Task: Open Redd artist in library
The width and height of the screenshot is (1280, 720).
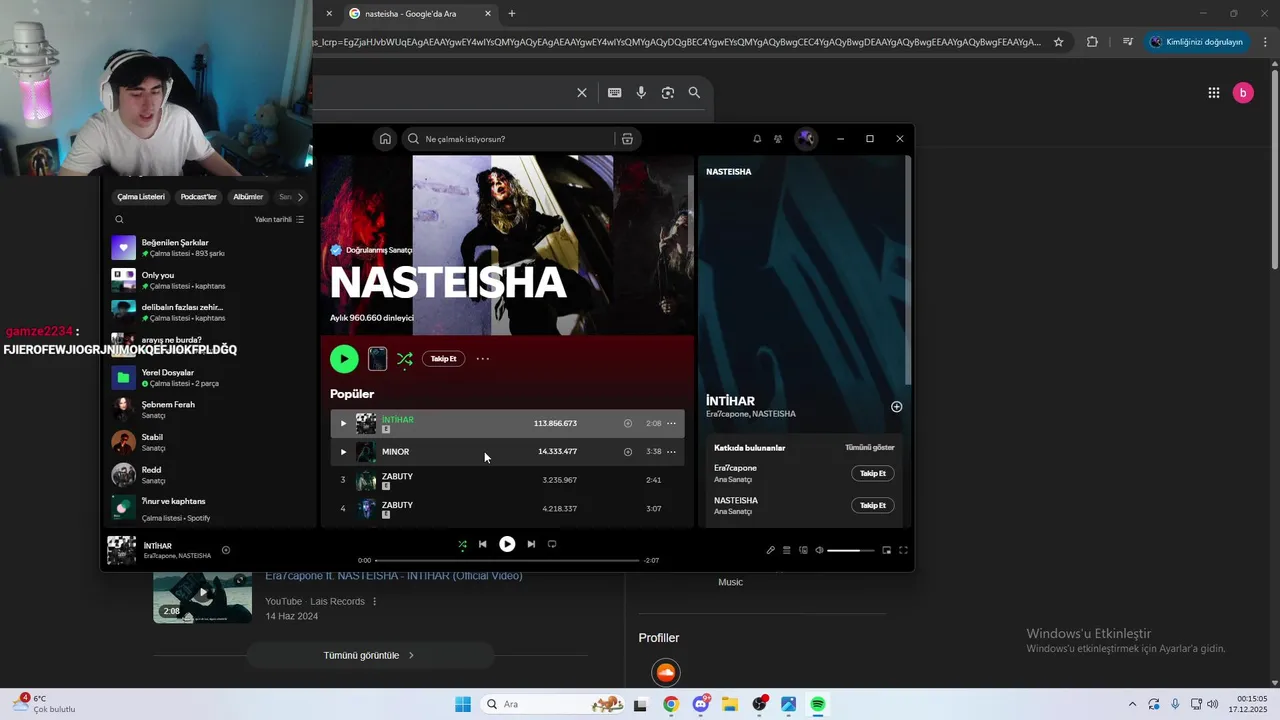Action: tap(208, 475)
